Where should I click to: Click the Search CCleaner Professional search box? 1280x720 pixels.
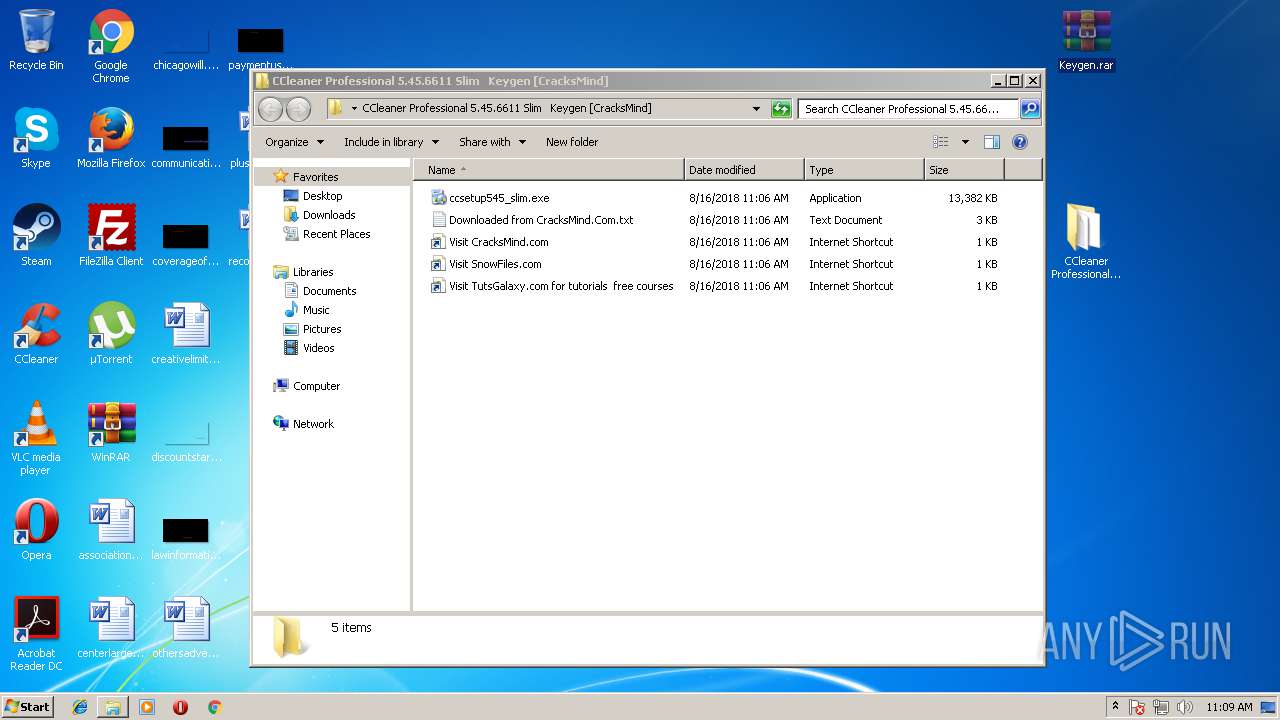(x=908, y=108)
